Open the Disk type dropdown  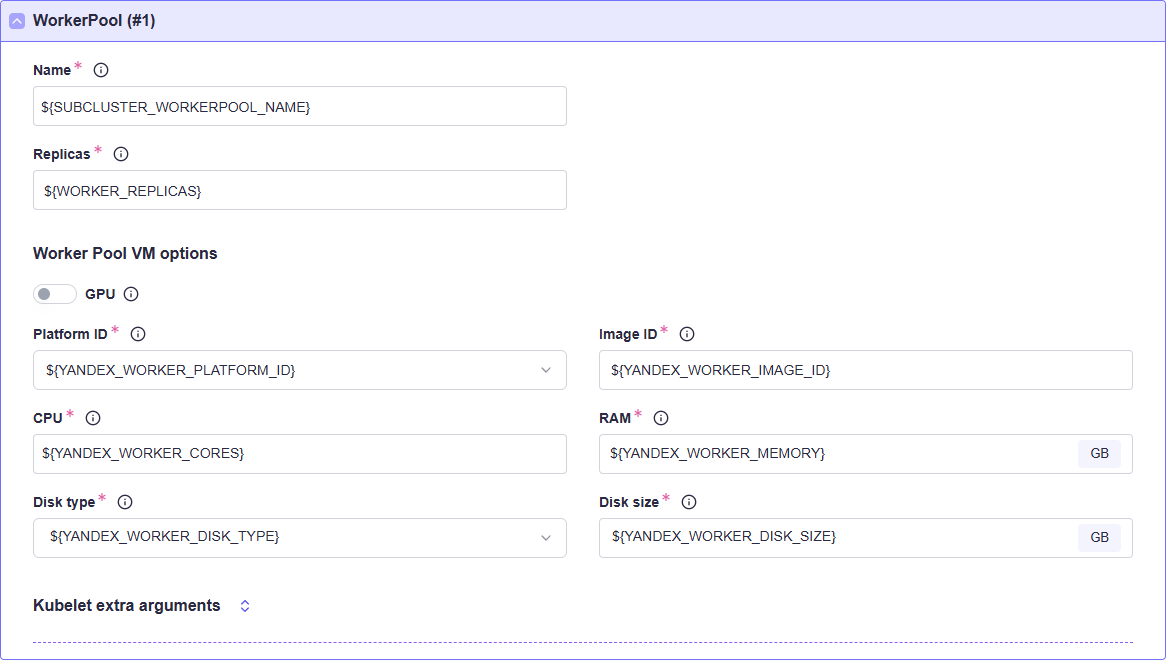tap(299, 538)
